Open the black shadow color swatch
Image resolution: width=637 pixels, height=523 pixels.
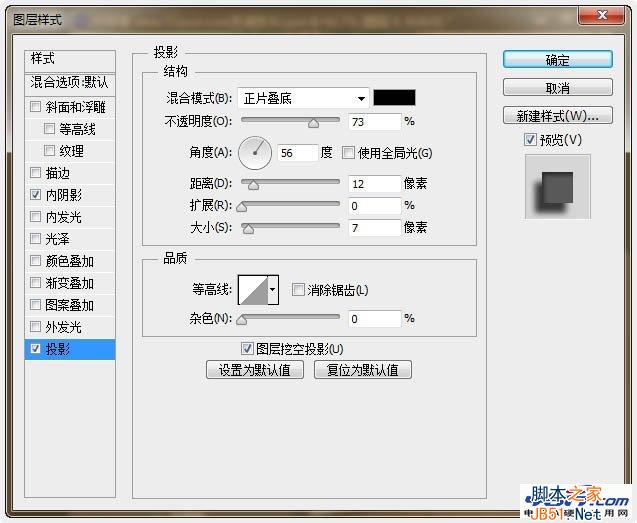394,98
